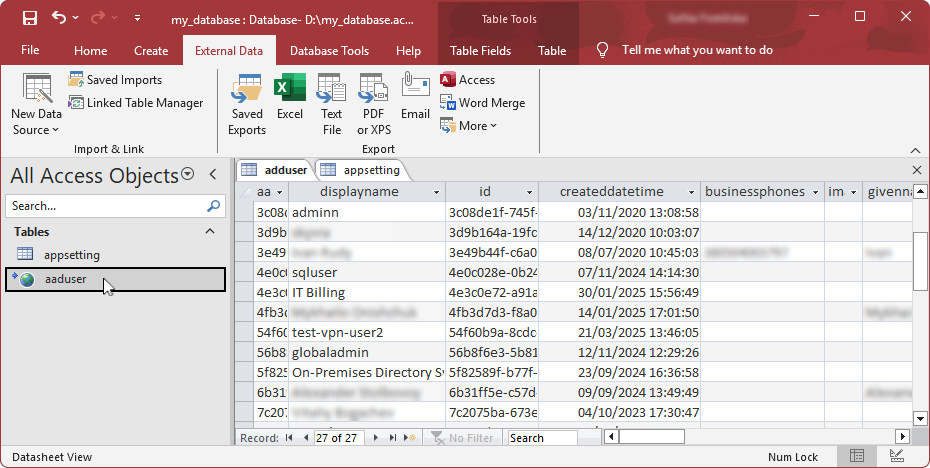Open the File menu
The image size is (930, 468).
(x=30, y=50)
